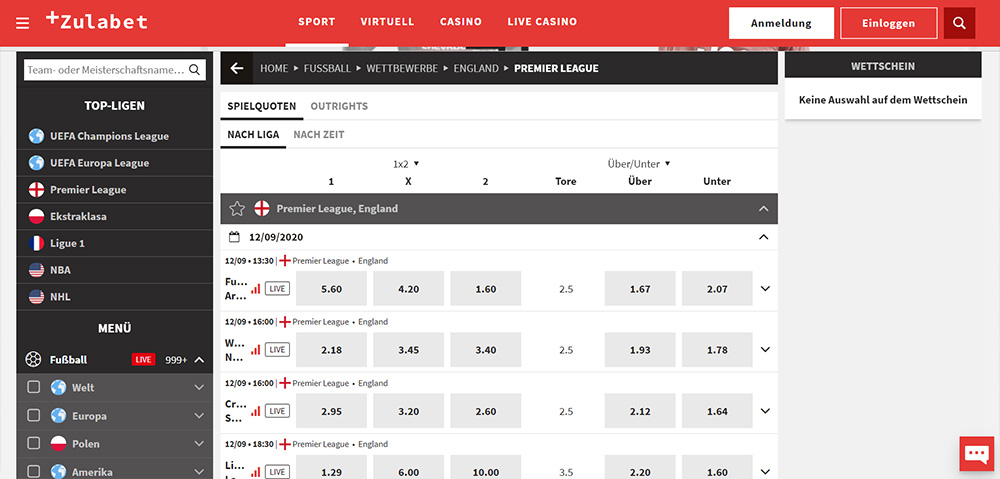
Task: Check the Amerika checkbox
Action: (x=34, y=471)
